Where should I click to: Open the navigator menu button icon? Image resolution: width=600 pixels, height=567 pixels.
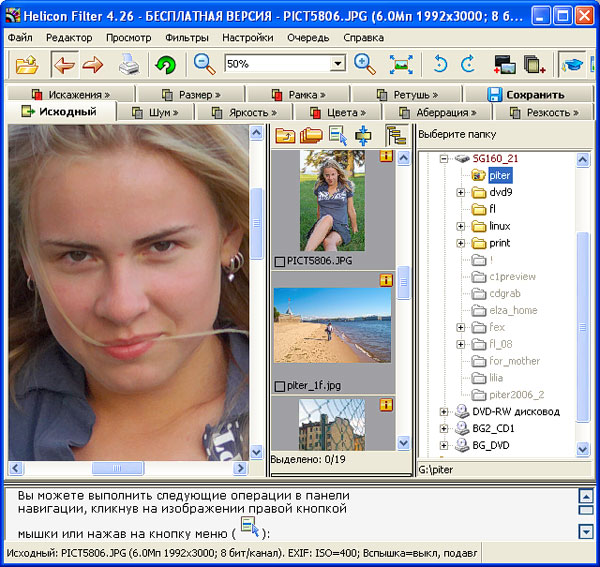pos(338,135)
